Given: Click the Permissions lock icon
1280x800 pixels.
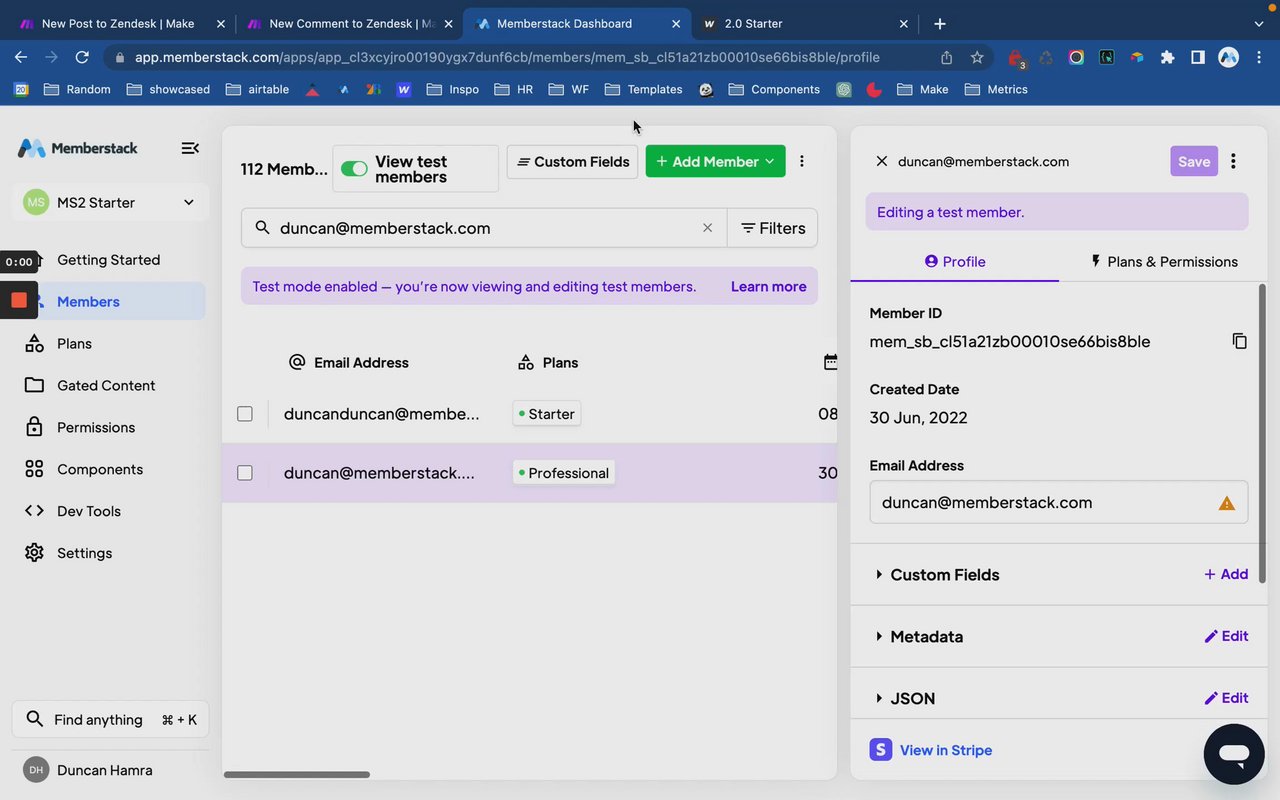Looking at the screenshot, I should click(34, 427).
